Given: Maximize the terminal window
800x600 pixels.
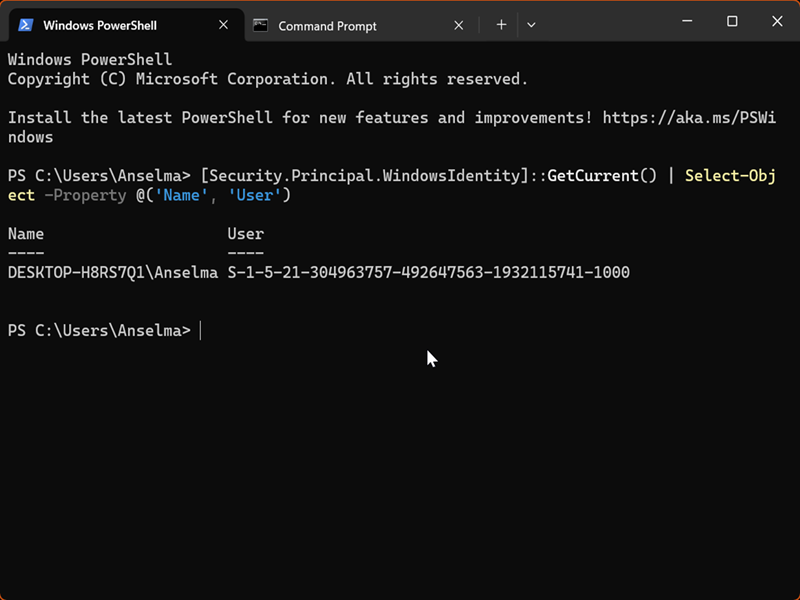Looking at the screenshot, I should tap(732, 21).
